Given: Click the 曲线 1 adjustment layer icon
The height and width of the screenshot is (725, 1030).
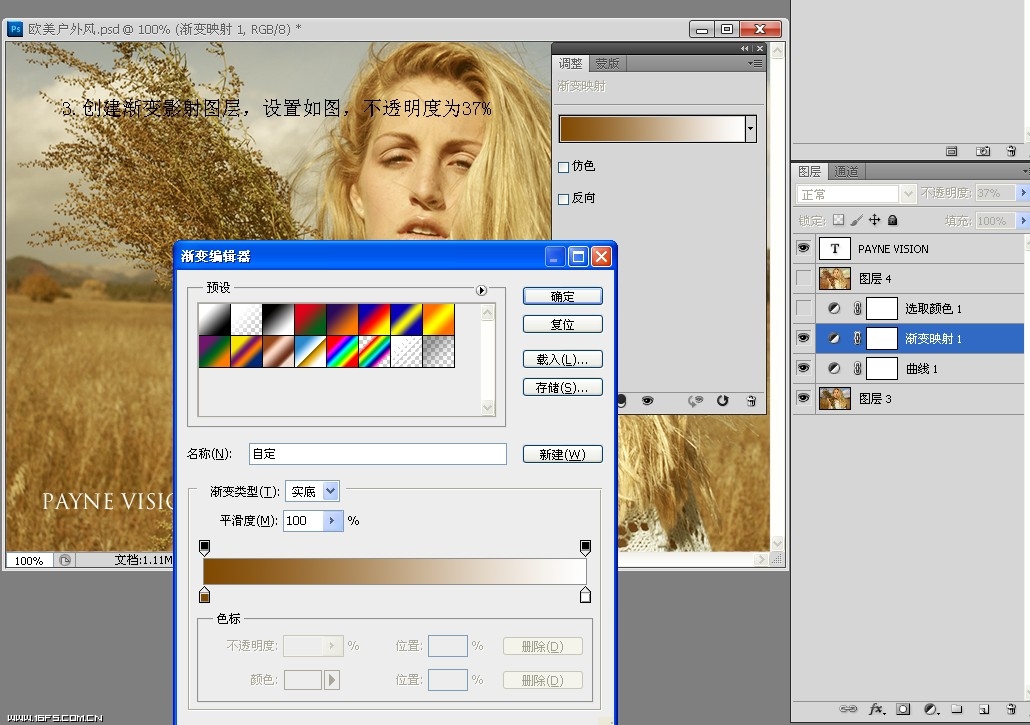Looking at the screenshot, I should [x=834, y=368].
